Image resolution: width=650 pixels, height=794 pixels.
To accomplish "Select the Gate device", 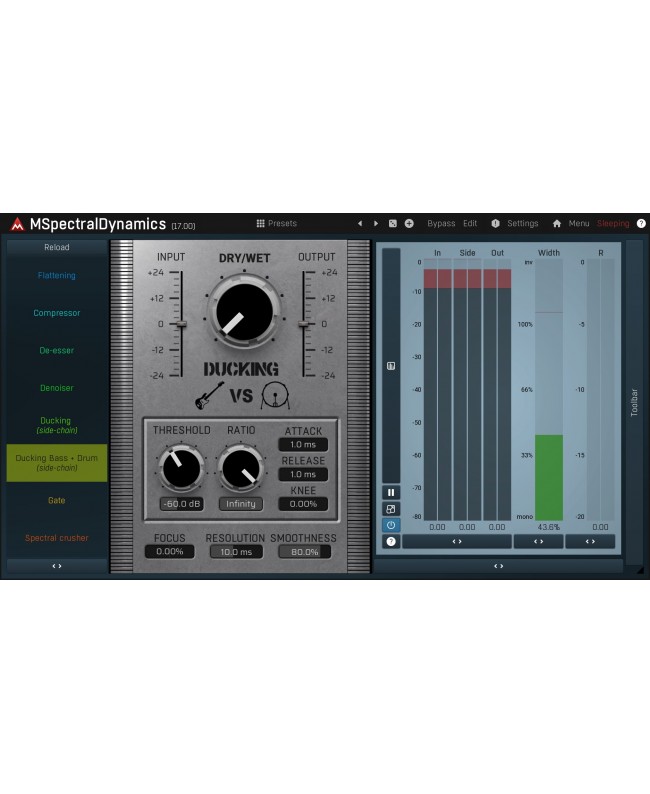I will click(57, 500).
